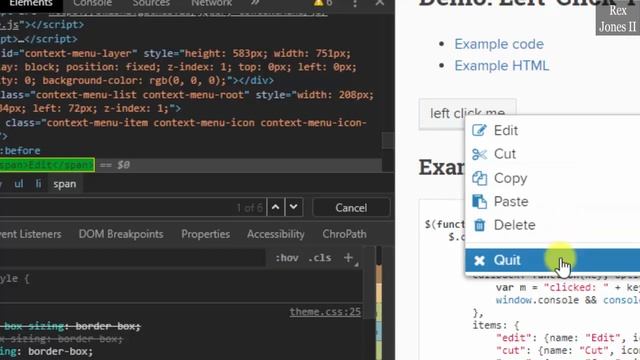Select Paste in the context menu
The height and width of the screenshot is (360, 640).
pos(553,202)
